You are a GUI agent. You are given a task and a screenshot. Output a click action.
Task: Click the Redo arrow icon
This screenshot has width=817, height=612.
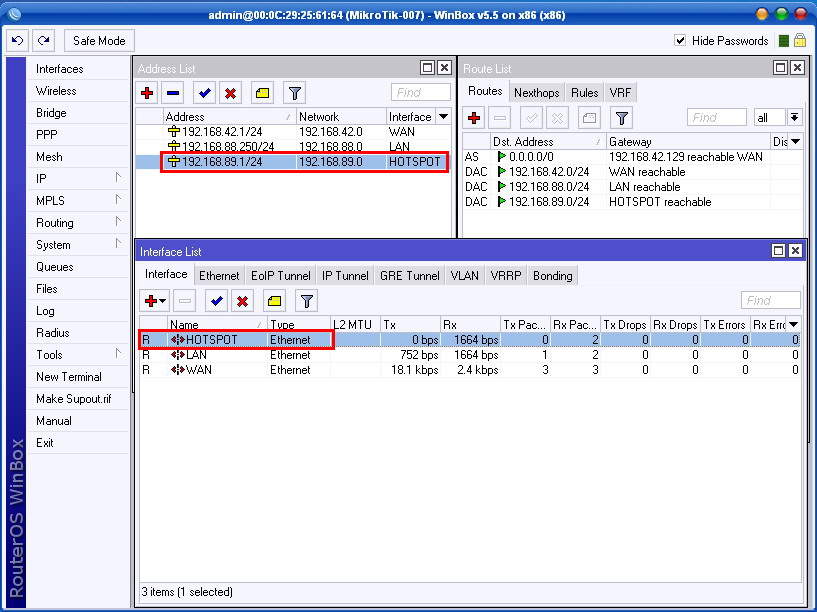tap(44, 41)
